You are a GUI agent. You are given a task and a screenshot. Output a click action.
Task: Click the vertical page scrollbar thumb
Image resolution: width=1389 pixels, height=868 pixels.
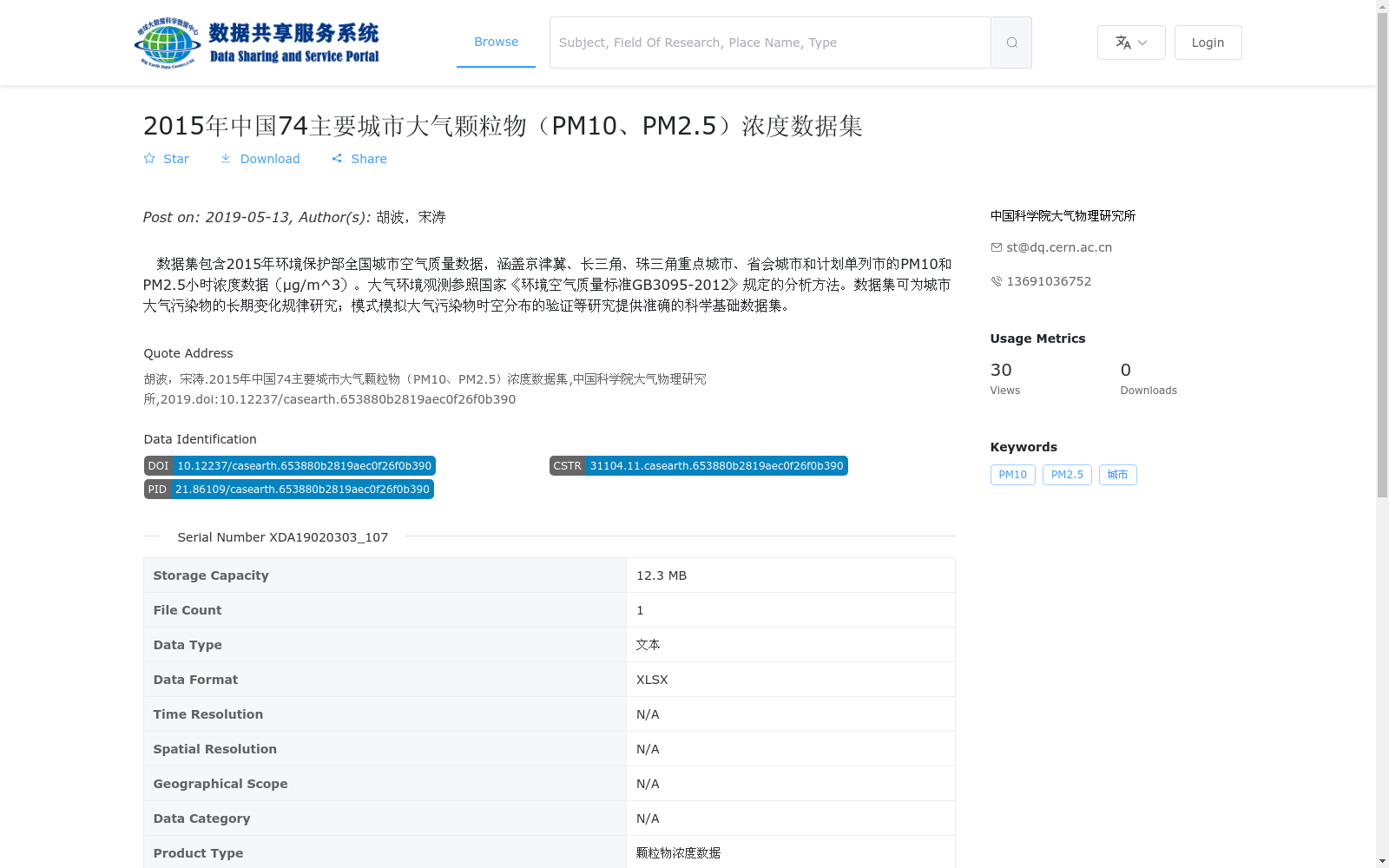click(x=1382, y=255)
